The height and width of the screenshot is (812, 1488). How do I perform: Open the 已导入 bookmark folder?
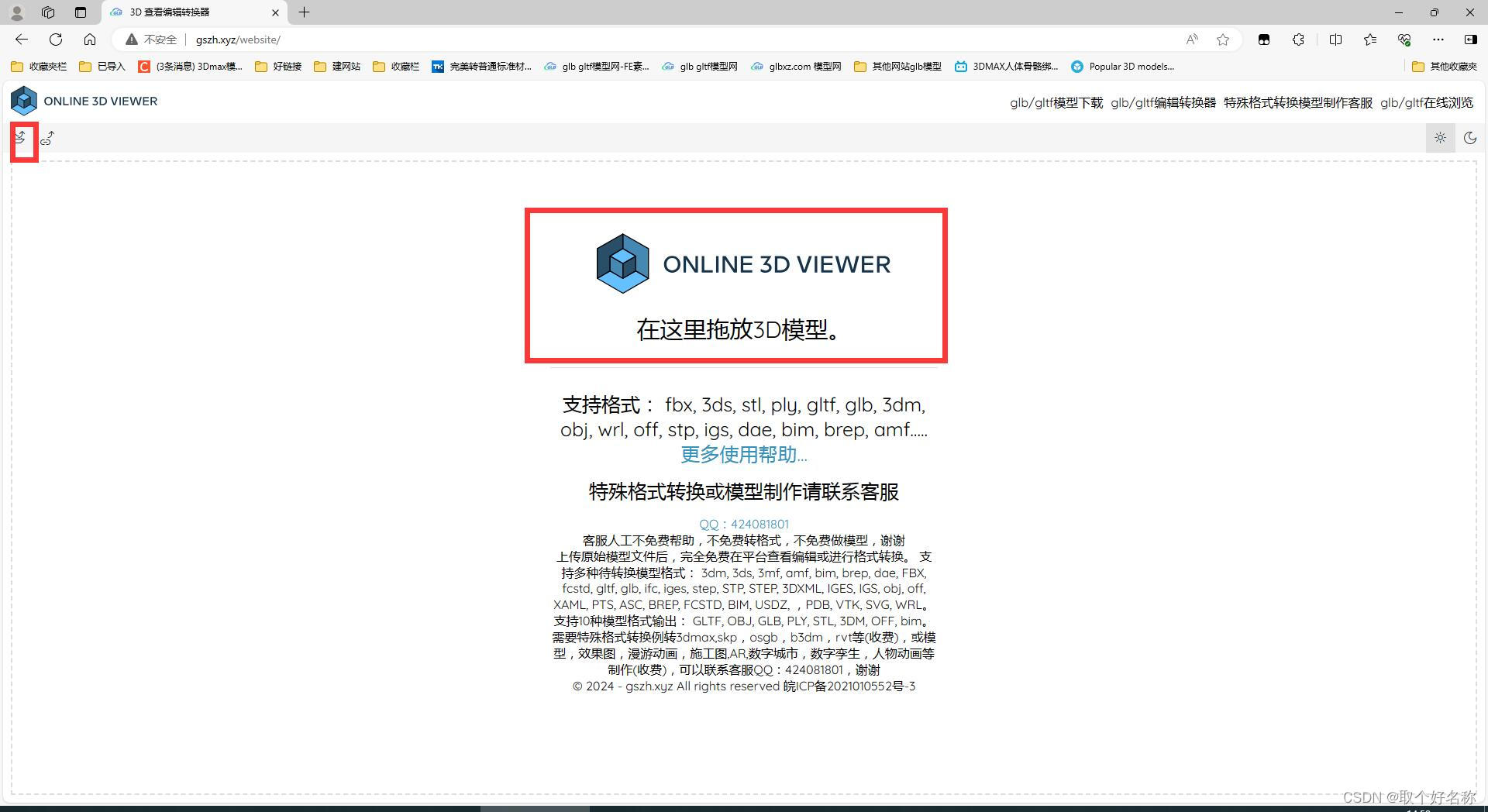pos(102,67)
